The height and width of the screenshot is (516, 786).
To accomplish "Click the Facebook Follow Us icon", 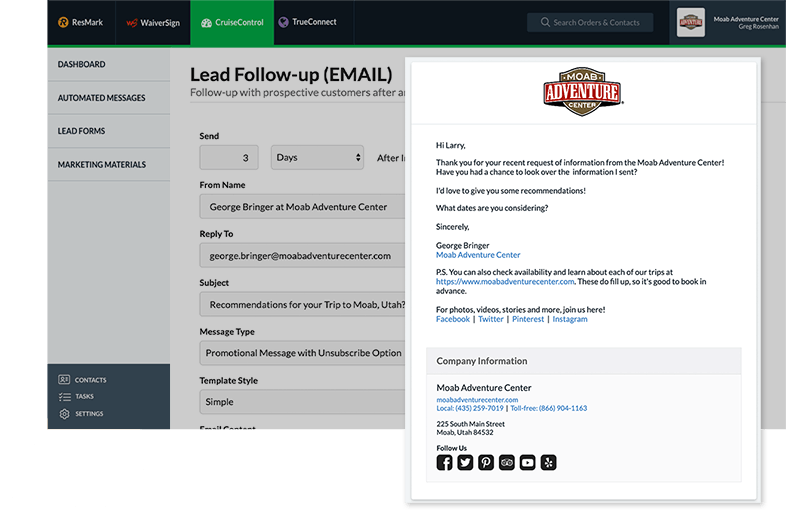I will pyautogui.click(x=444, y=462).
